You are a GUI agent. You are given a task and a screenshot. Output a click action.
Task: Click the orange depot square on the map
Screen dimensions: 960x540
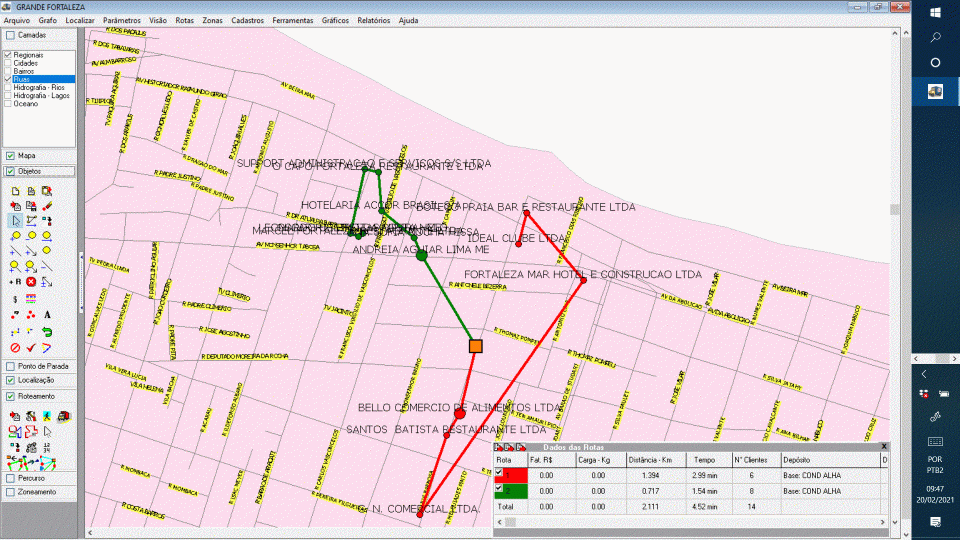tap(476, 347)
